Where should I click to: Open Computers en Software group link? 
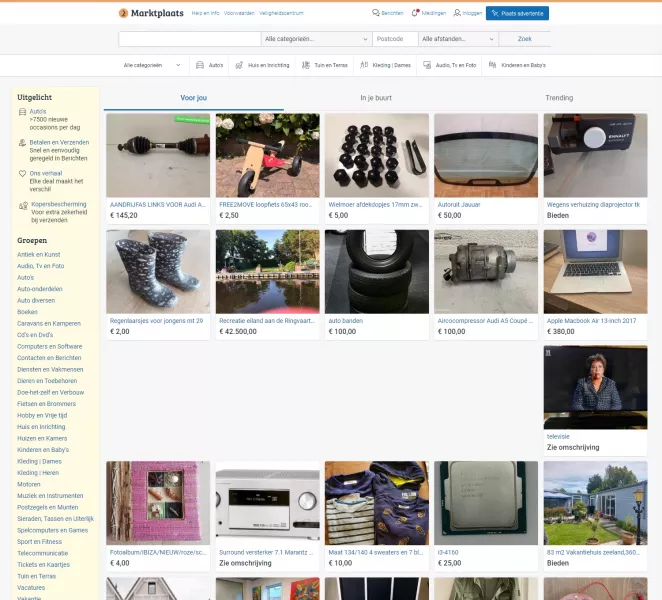[x=49, y=347]
